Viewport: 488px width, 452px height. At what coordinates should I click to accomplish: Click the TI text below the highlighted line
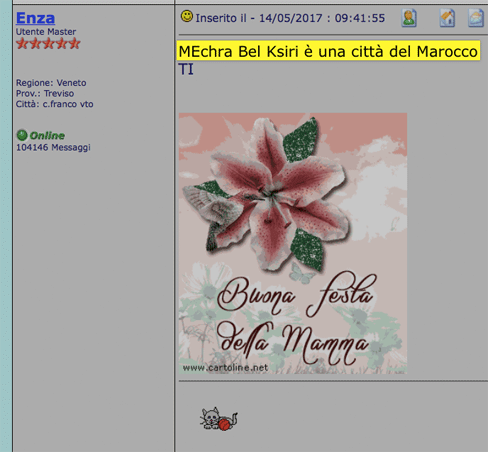pyautogui.click(x=186, y=69)
